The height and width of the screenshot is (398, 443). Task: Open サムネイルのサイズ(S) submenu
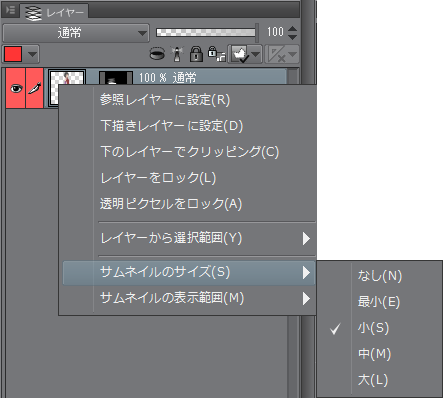189,272
